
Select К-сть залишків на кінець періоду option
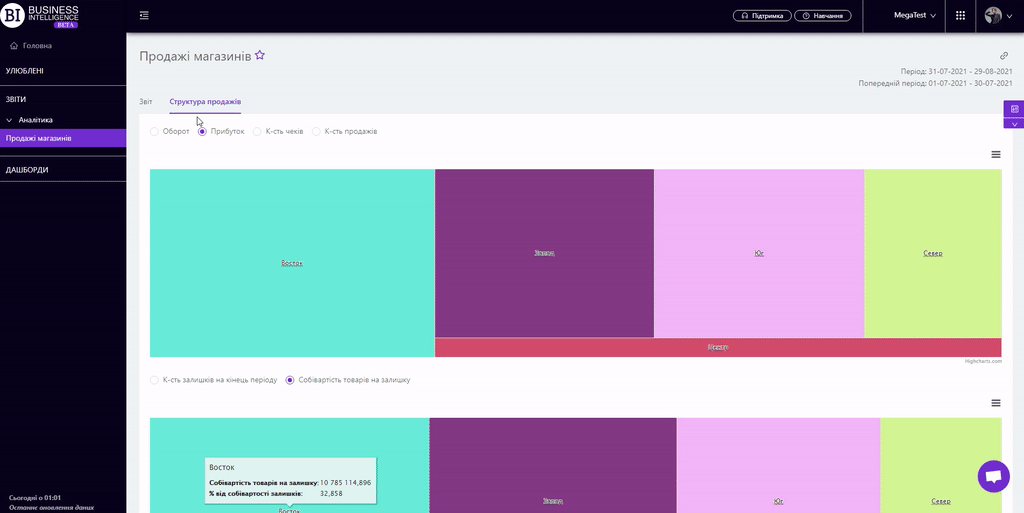[x=154, y=380]
